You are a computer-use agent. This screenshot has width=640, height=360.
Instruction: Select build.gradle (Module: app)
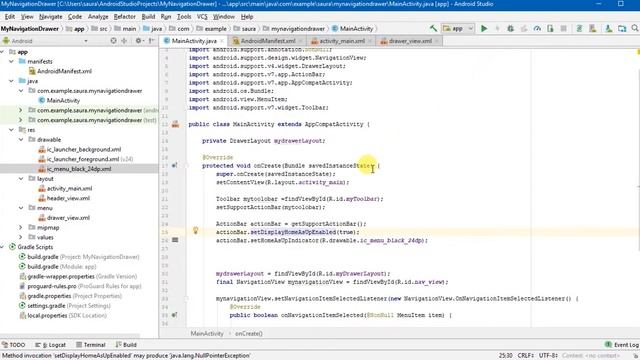click(58, 267)
